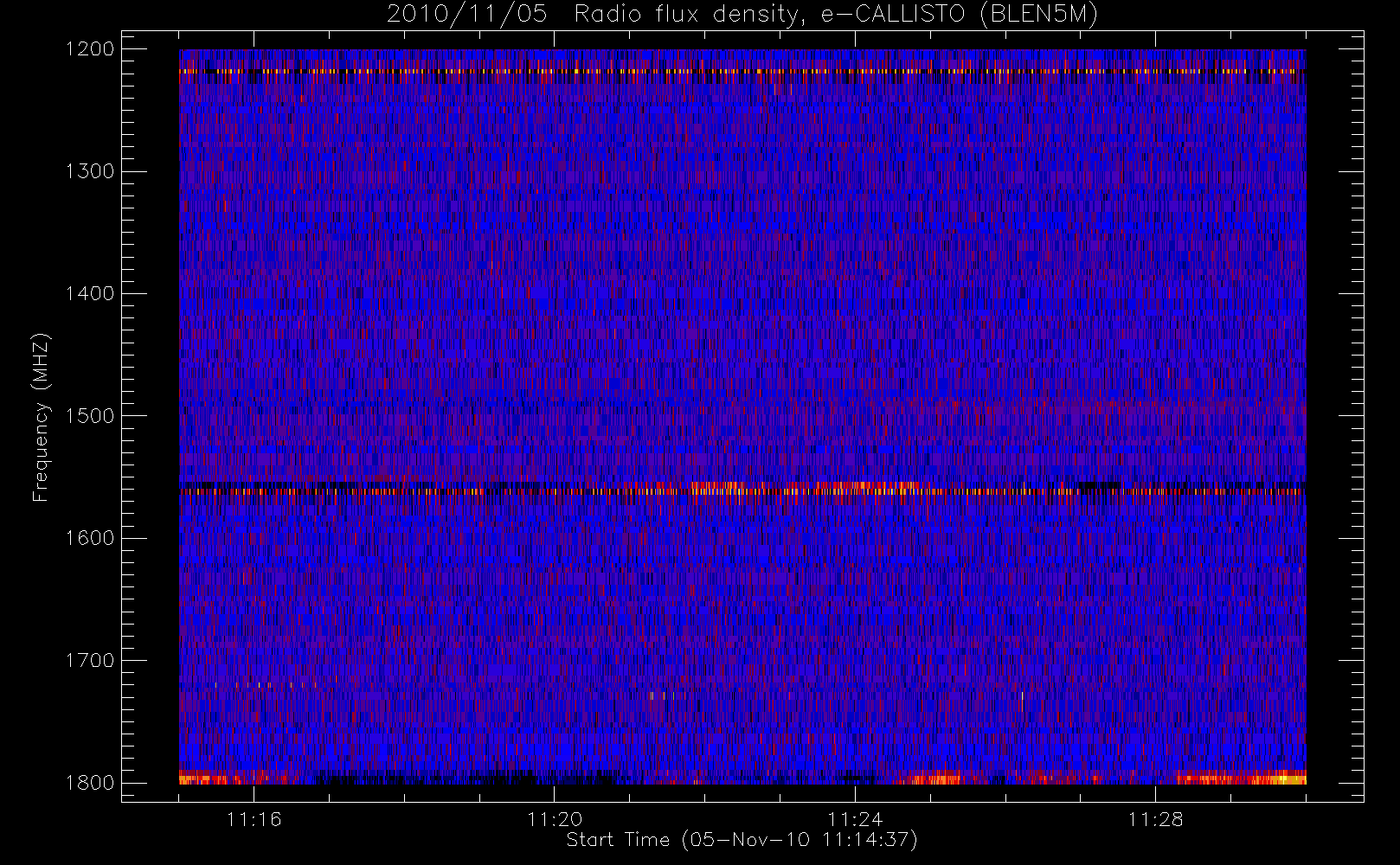Click the 1600 frequency tick label
Image resolution: width=1400 pixels, height=865 pixels.
click(x=90, y=538)
